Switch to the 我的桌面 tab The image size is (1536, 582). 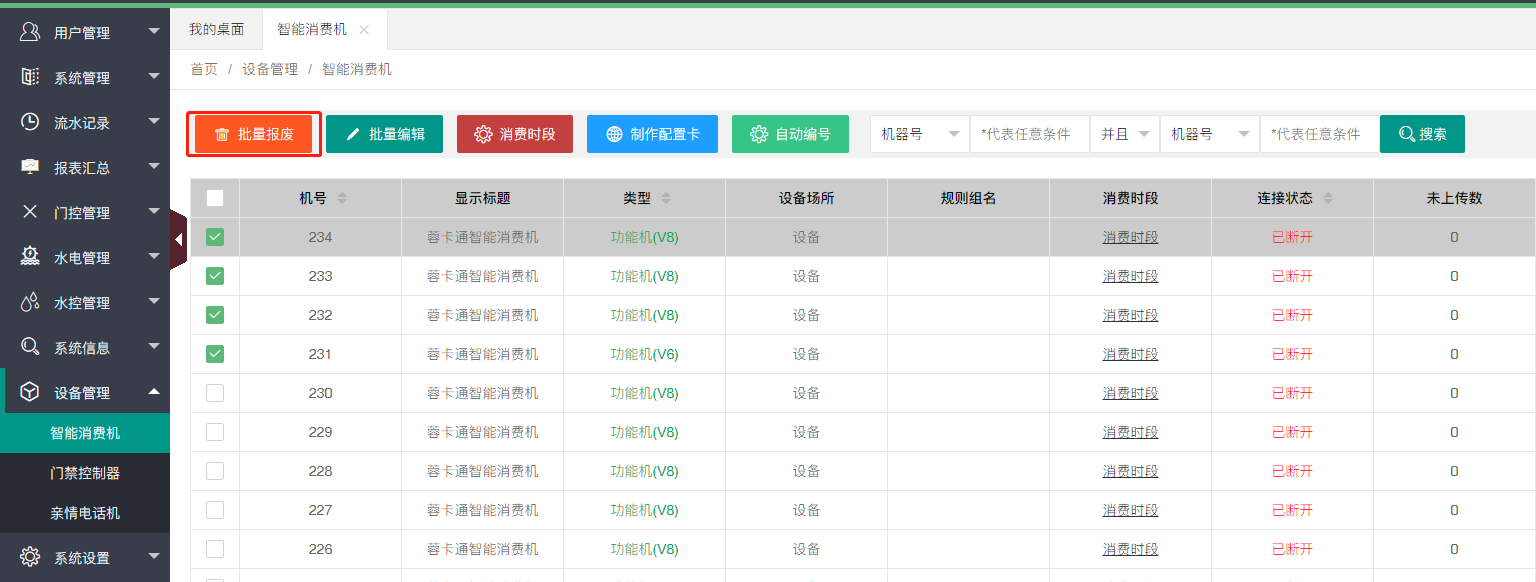point(216,29)
